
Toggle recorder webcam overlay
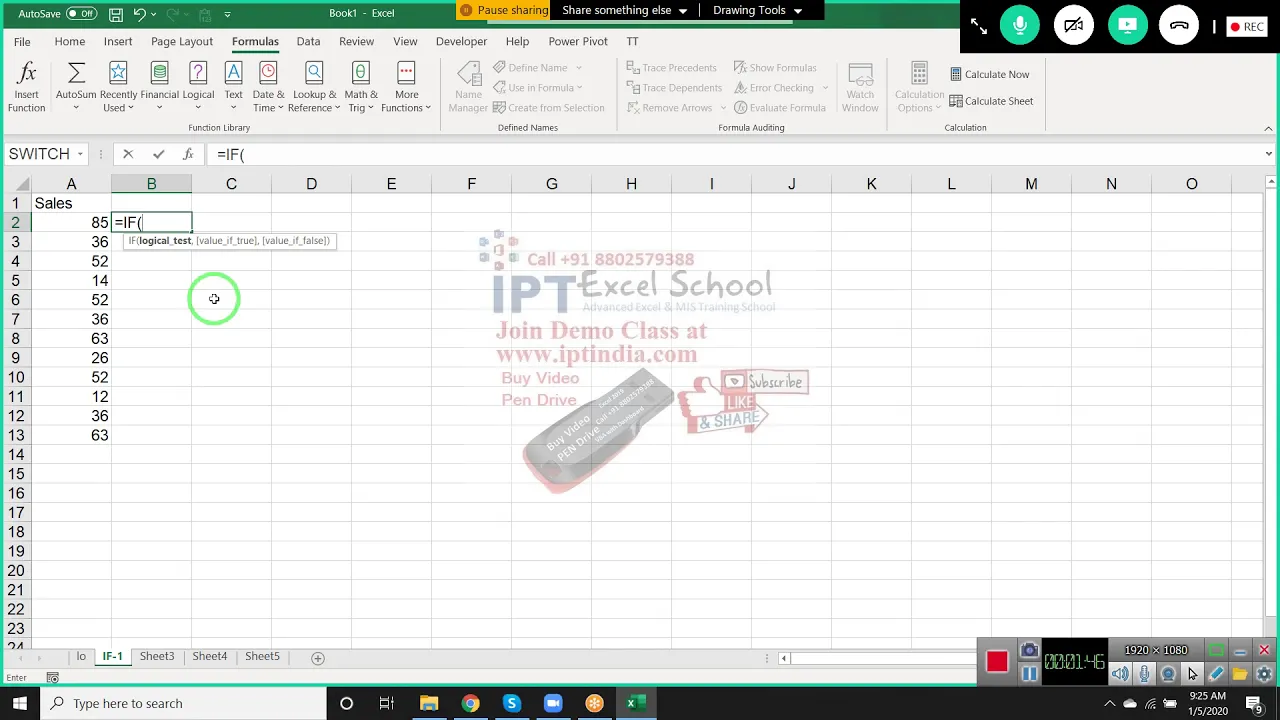[1168, 674]
